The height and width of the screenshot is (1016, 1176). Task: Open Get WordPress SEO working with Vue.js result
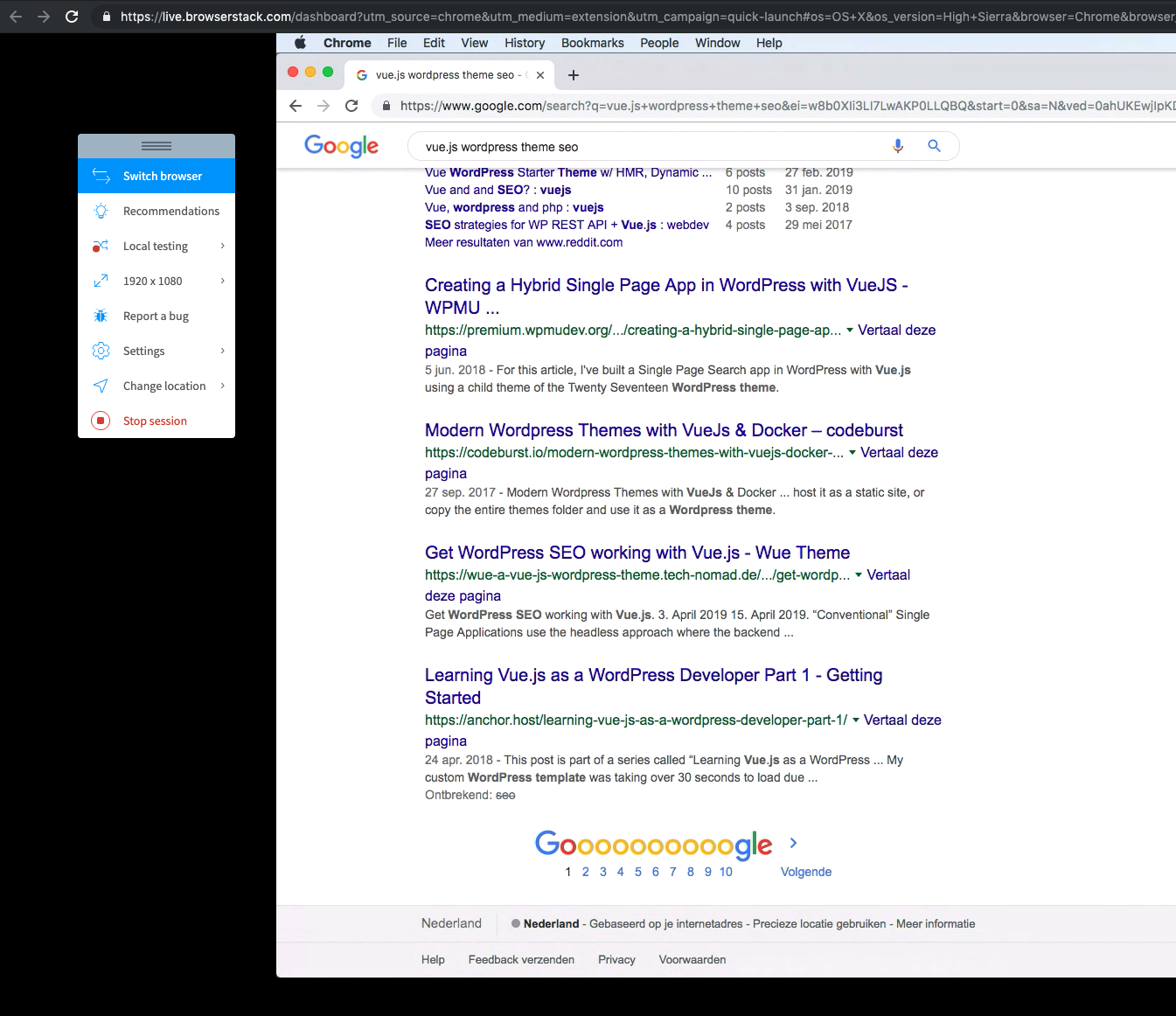pyautogui.click(x=637, y=553)
